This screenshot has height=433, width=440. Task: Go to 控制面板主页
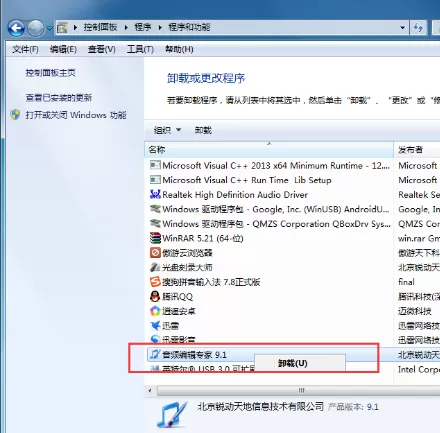51,73
